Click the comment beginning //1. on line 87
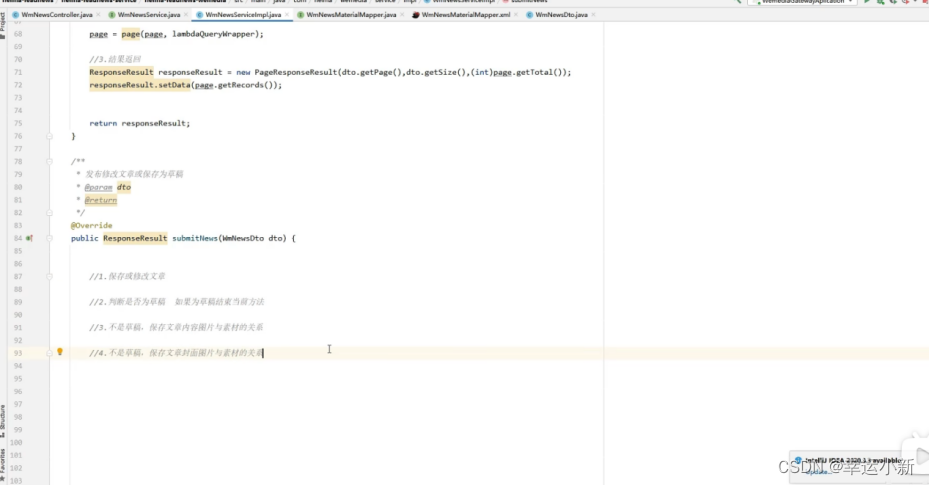This screenshot has width=930, height=485. pyautogui.click(x=127, y=276)
